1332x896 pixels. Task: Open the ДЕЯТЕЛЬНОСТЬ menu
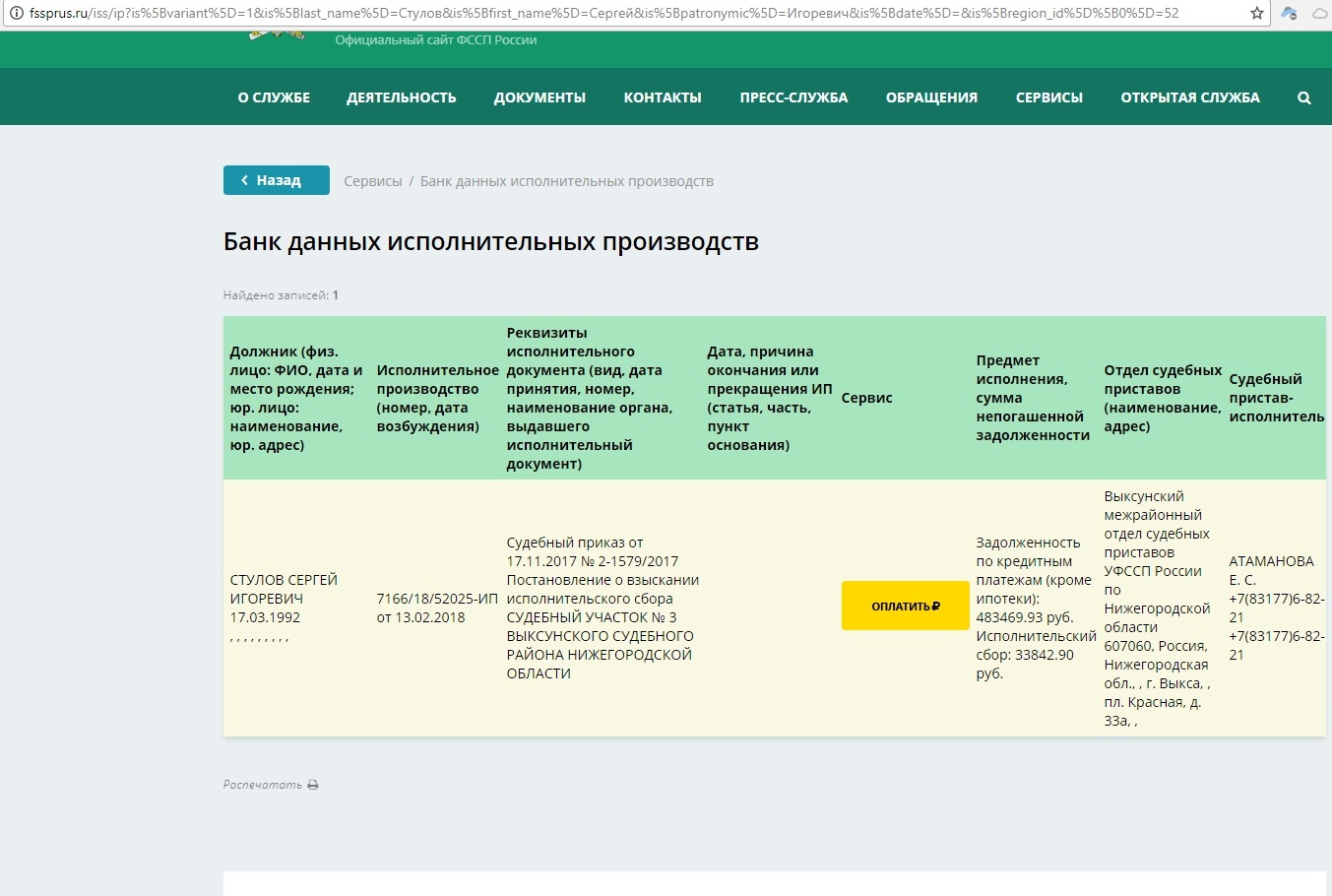click(402, 97)
